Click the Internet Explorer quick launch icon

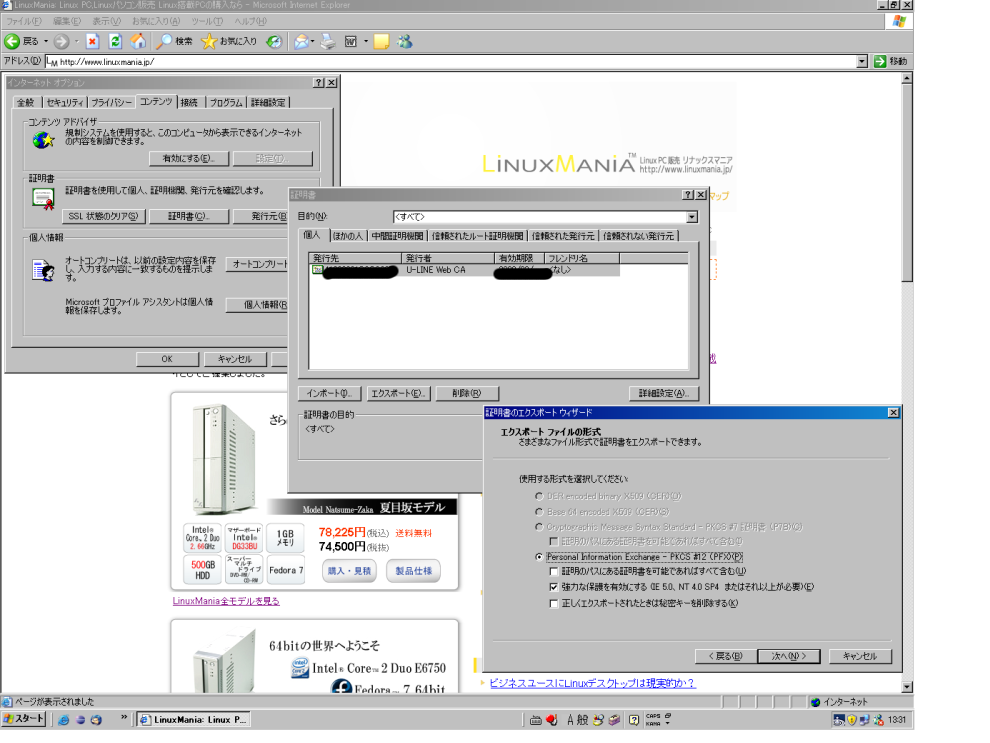[x=64, y=719]
